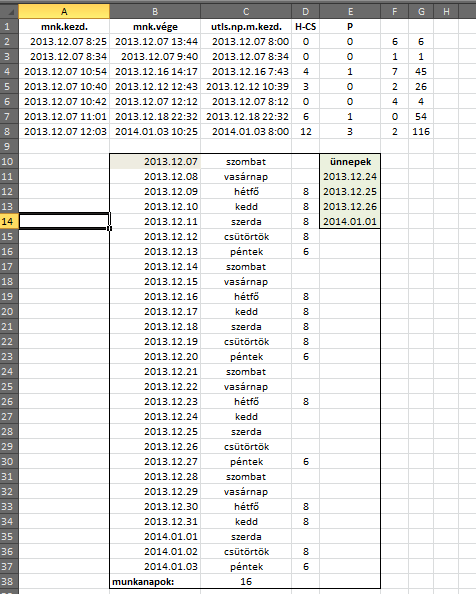Image resolution: width=476 pixels, height=594 pixels.
Task: Click the 'mnk.kezd.' header cell
Action: [64, 27]
